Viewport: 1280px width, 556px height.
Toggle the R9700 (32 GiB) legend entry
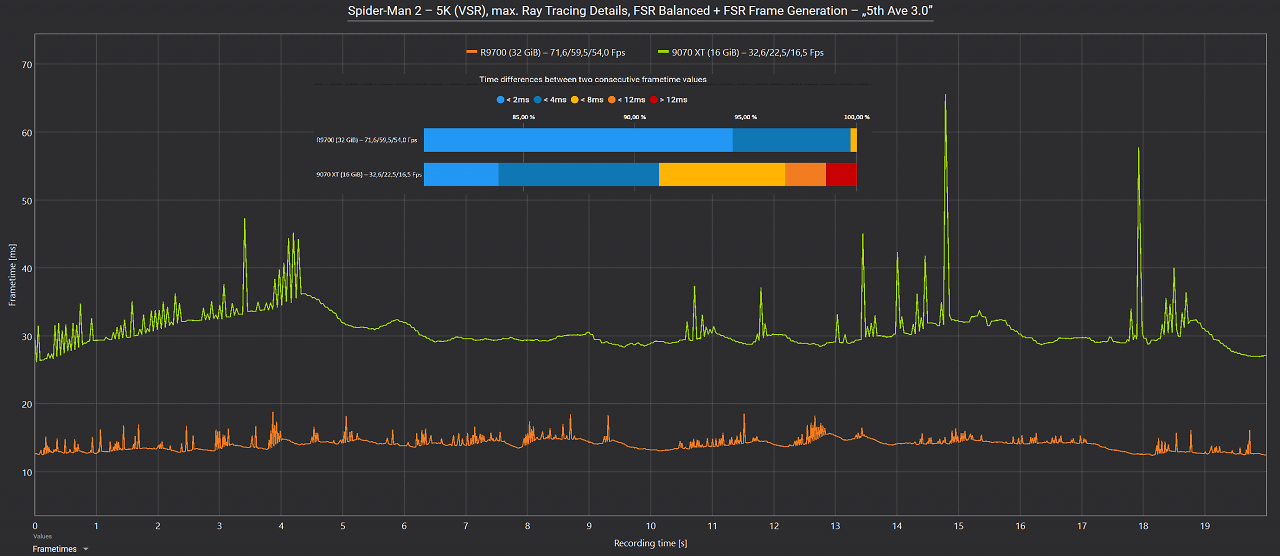545,52
